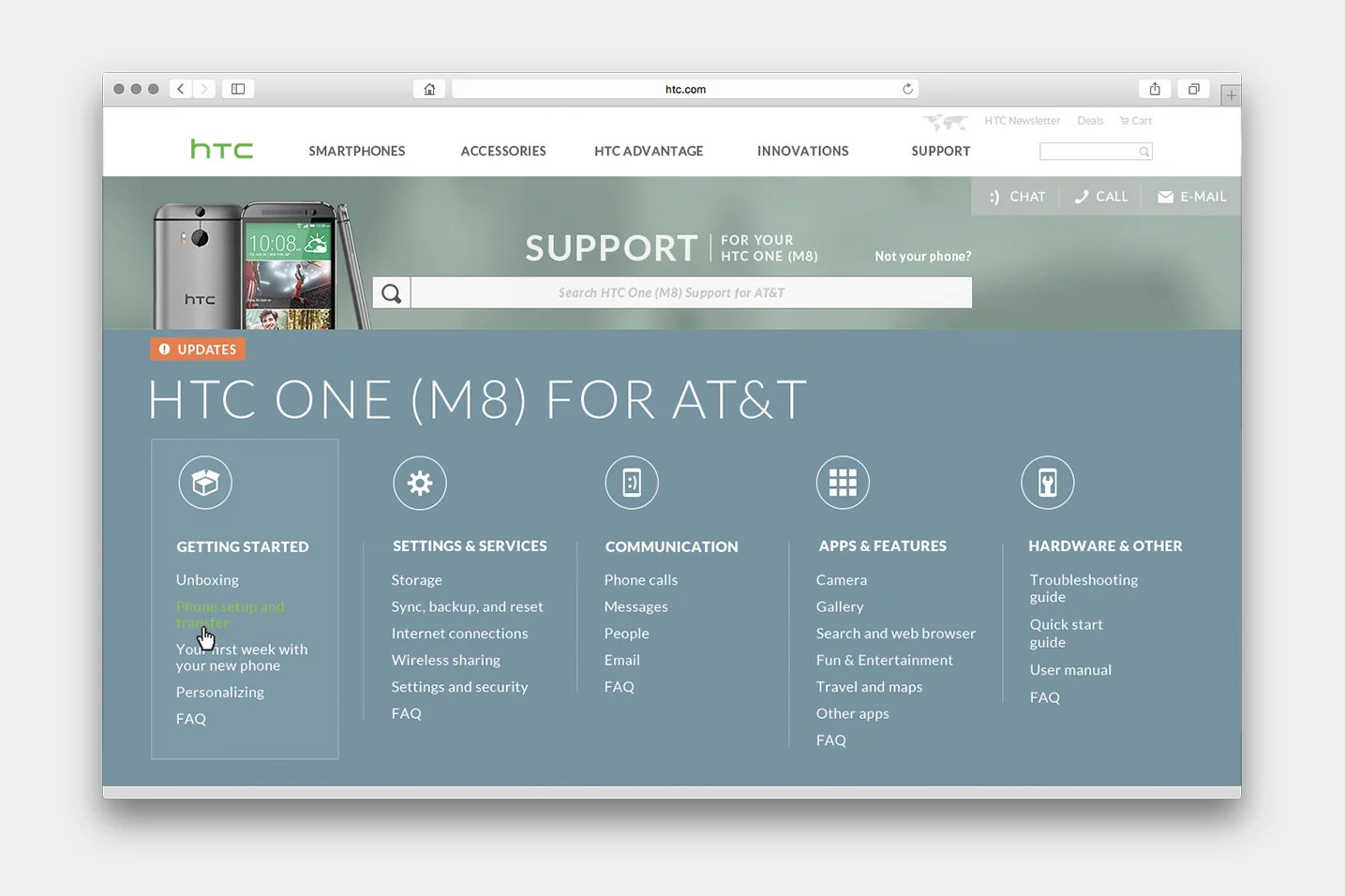This screenshot has width=1345, height=896.
Task: Open the browser home page icon
Action: [x=429, y=89]
